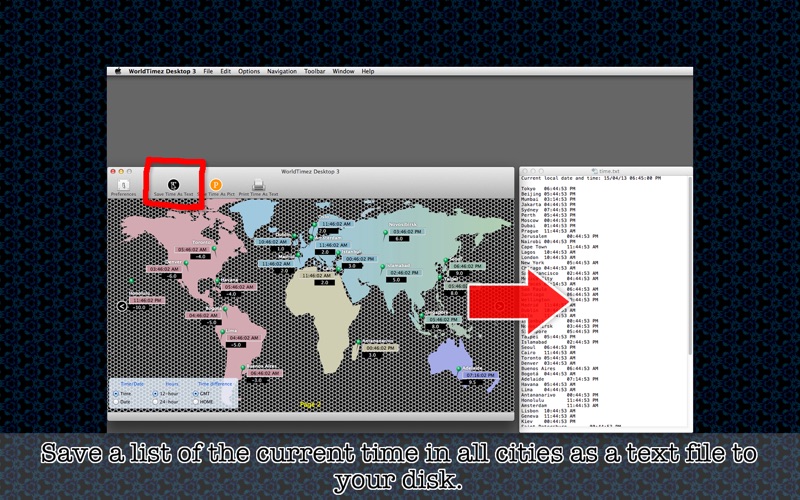Image resolution: width=800 pixels, height=500 pixels.
Task: Open the Options menu
Action: click(x=249, y=71)
